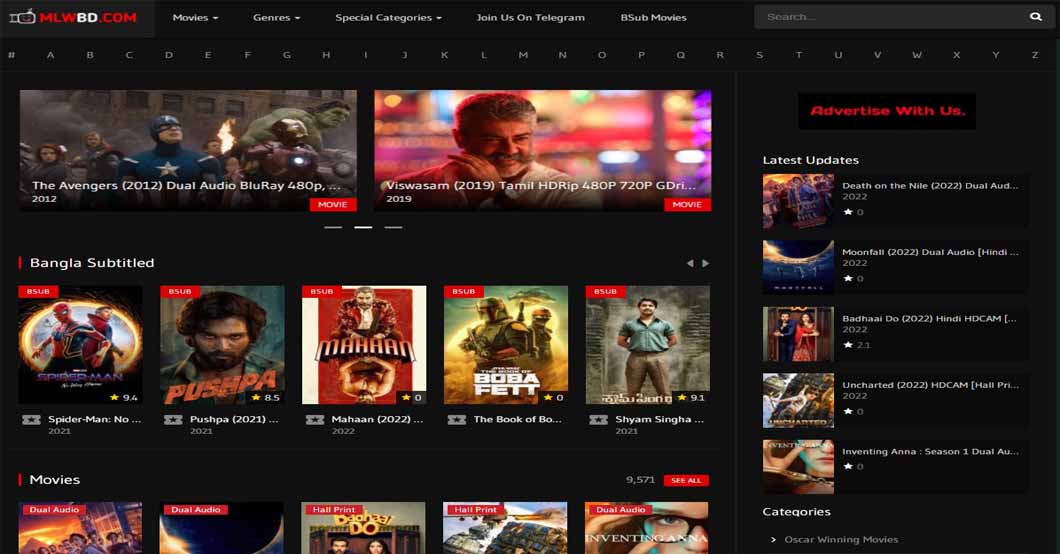Click Pushpa (2021) title text
Screen dimensions: 1060x554
click(234, 420)
